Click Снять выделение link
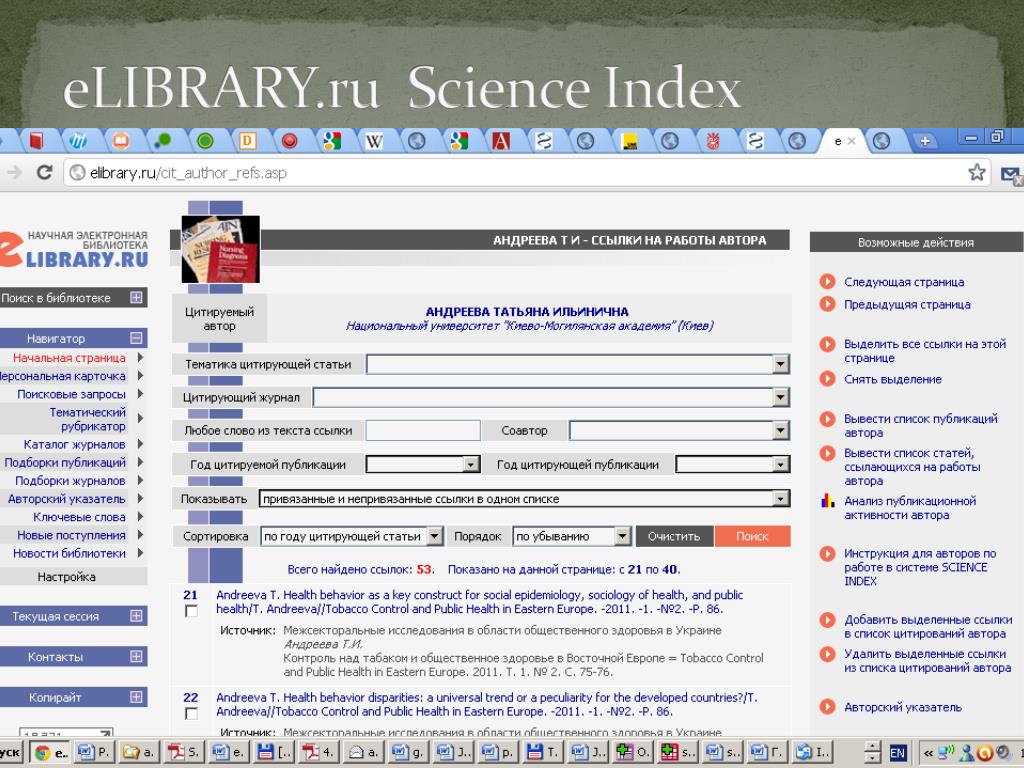This screenshot has width=1024, height=768. click(x=893, y=379)
